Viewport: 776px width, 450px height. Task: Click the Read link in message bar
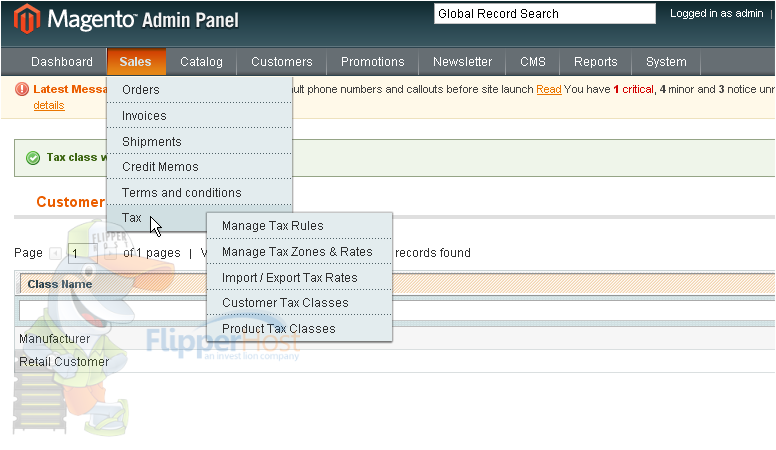(549, 90)
